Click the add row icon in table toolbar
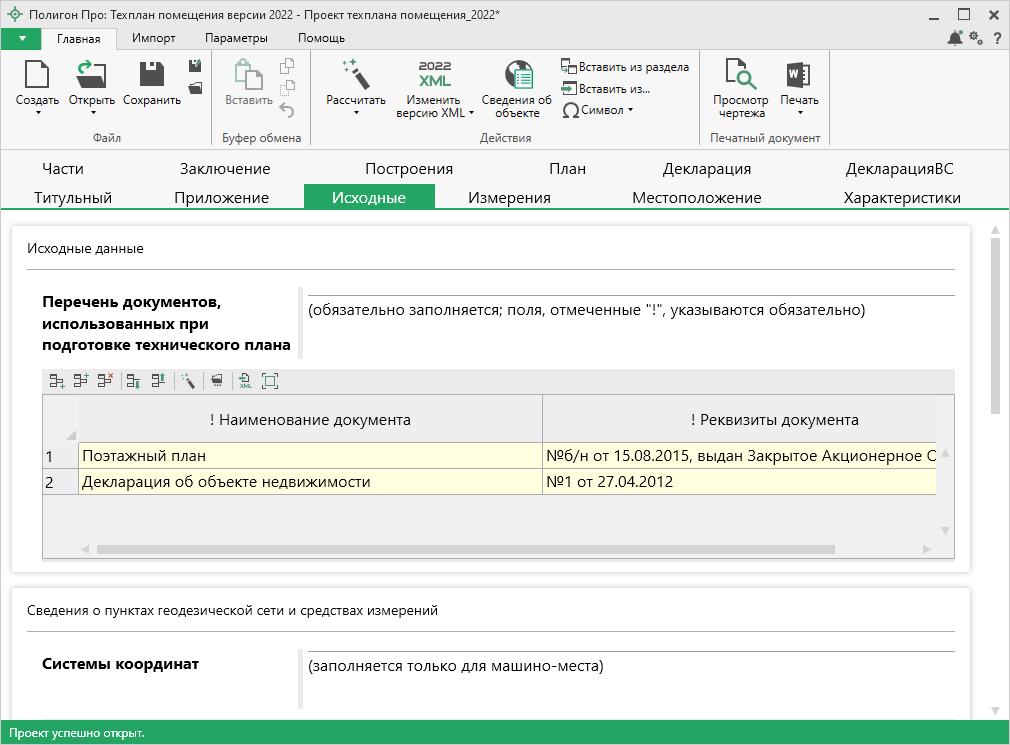The image size is (1010, 745). point(57,381)
